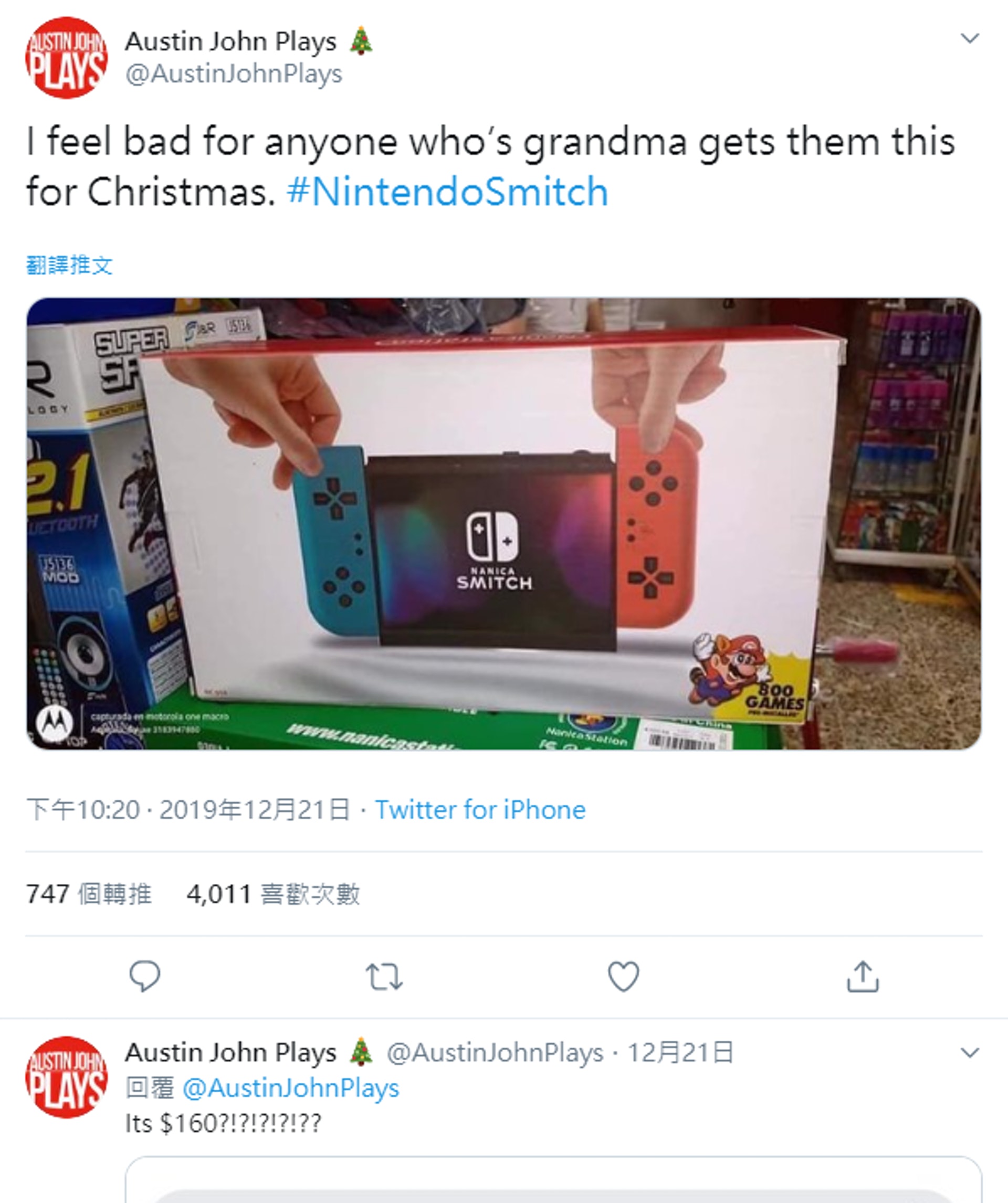Click the retweet arrows icon
The height and width of the screenshot is (1203, 1008).
point(384,977)
